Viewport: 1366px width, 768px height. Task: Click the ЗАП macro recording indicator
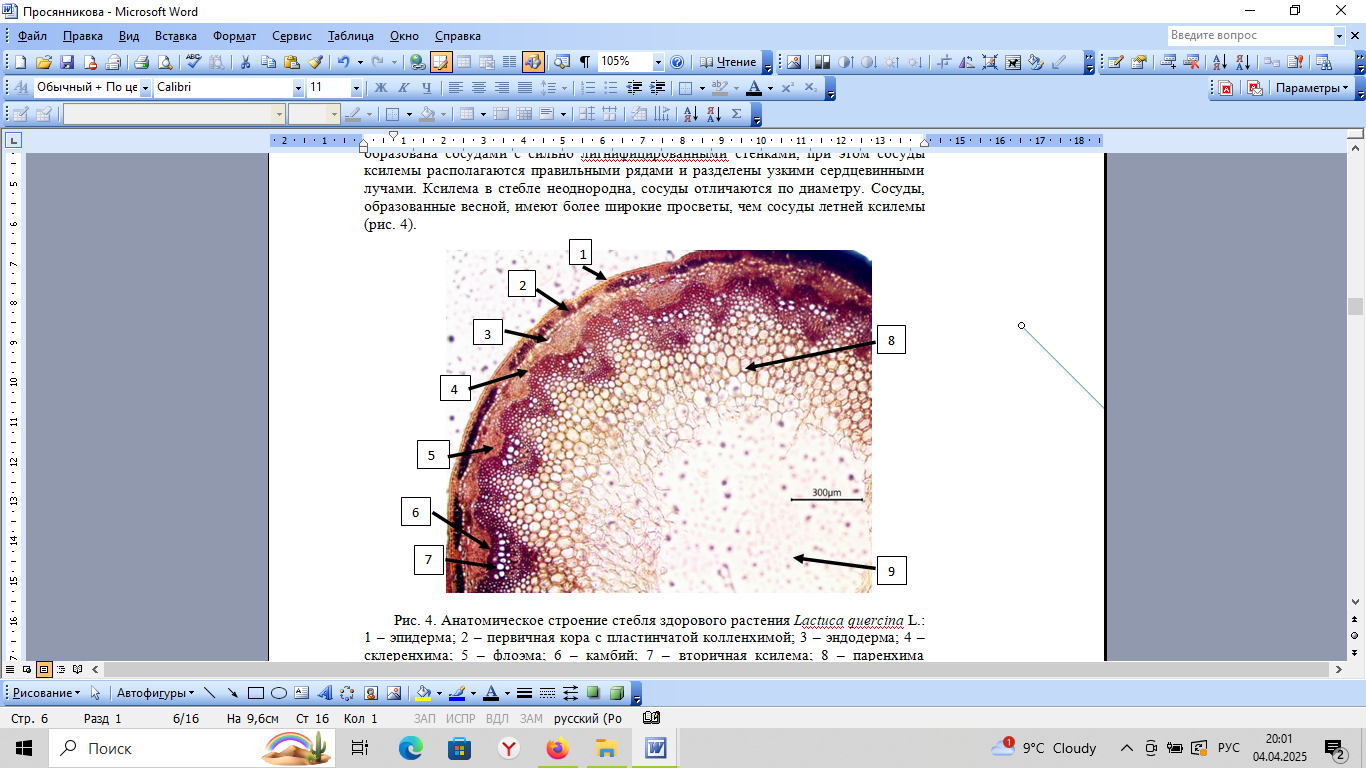[424, 719]
